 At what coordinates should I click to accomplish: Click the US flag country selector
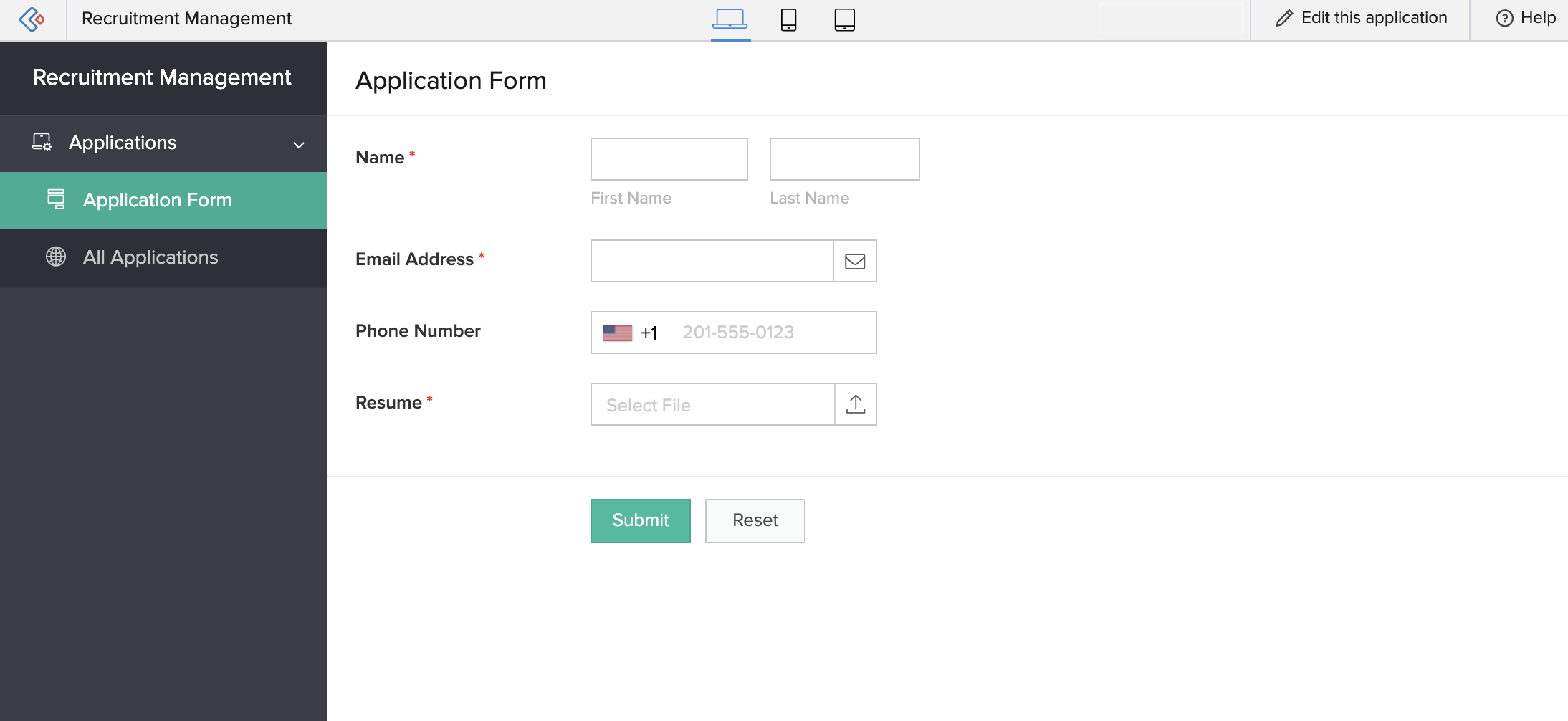[x=617, y=333]
